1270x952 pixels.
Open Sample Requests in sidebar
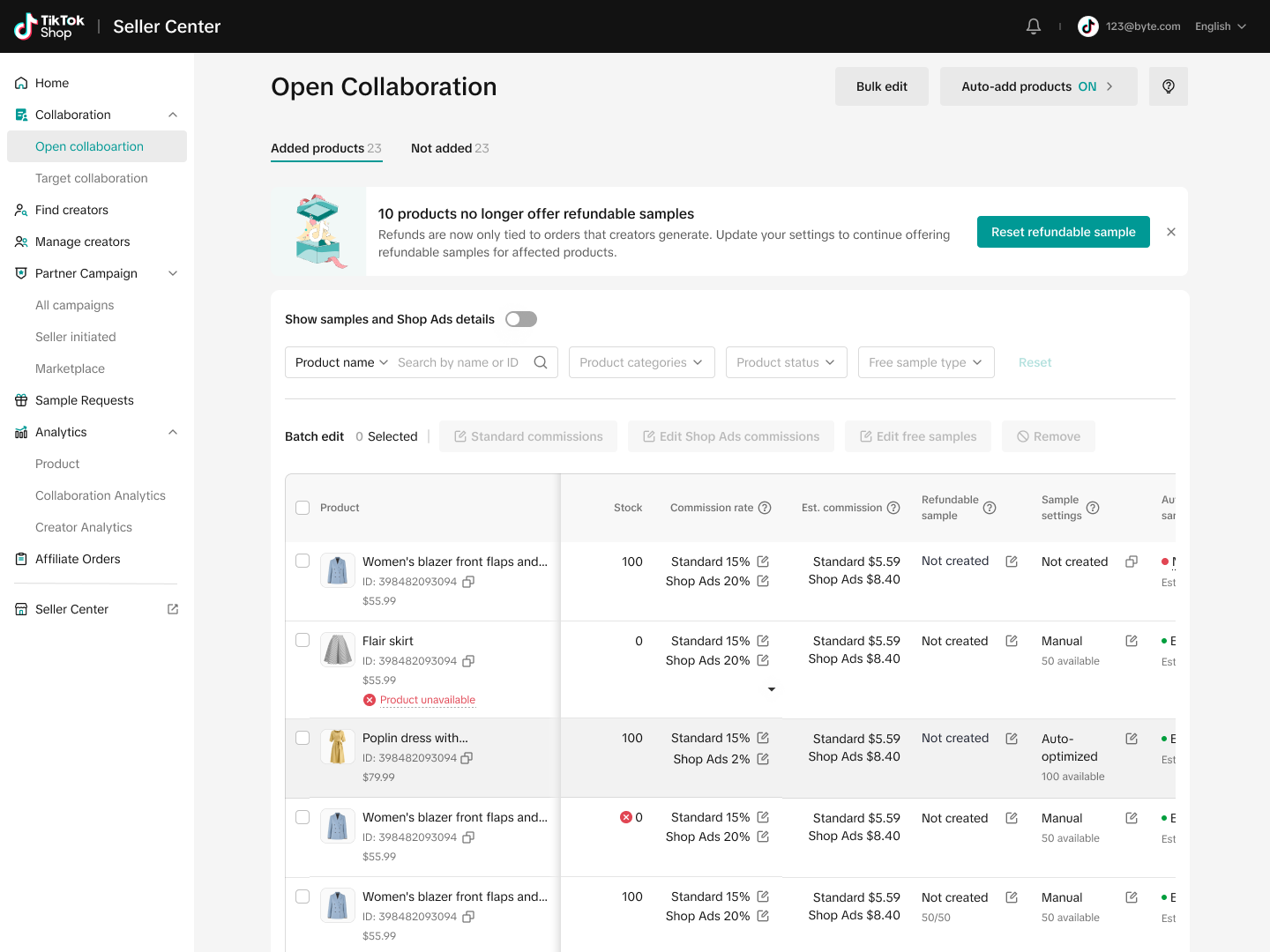point(85,400)
